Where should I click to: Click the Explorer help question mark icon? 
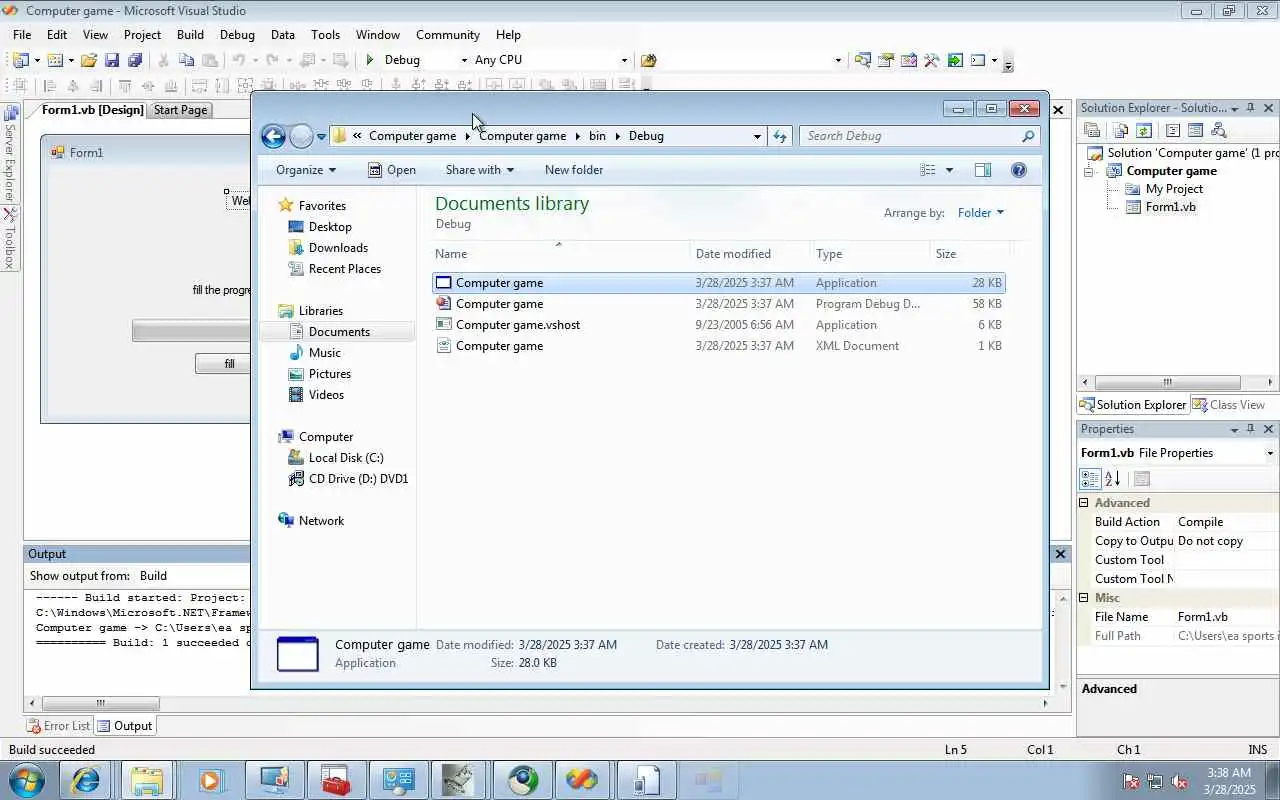point(1019,170)
